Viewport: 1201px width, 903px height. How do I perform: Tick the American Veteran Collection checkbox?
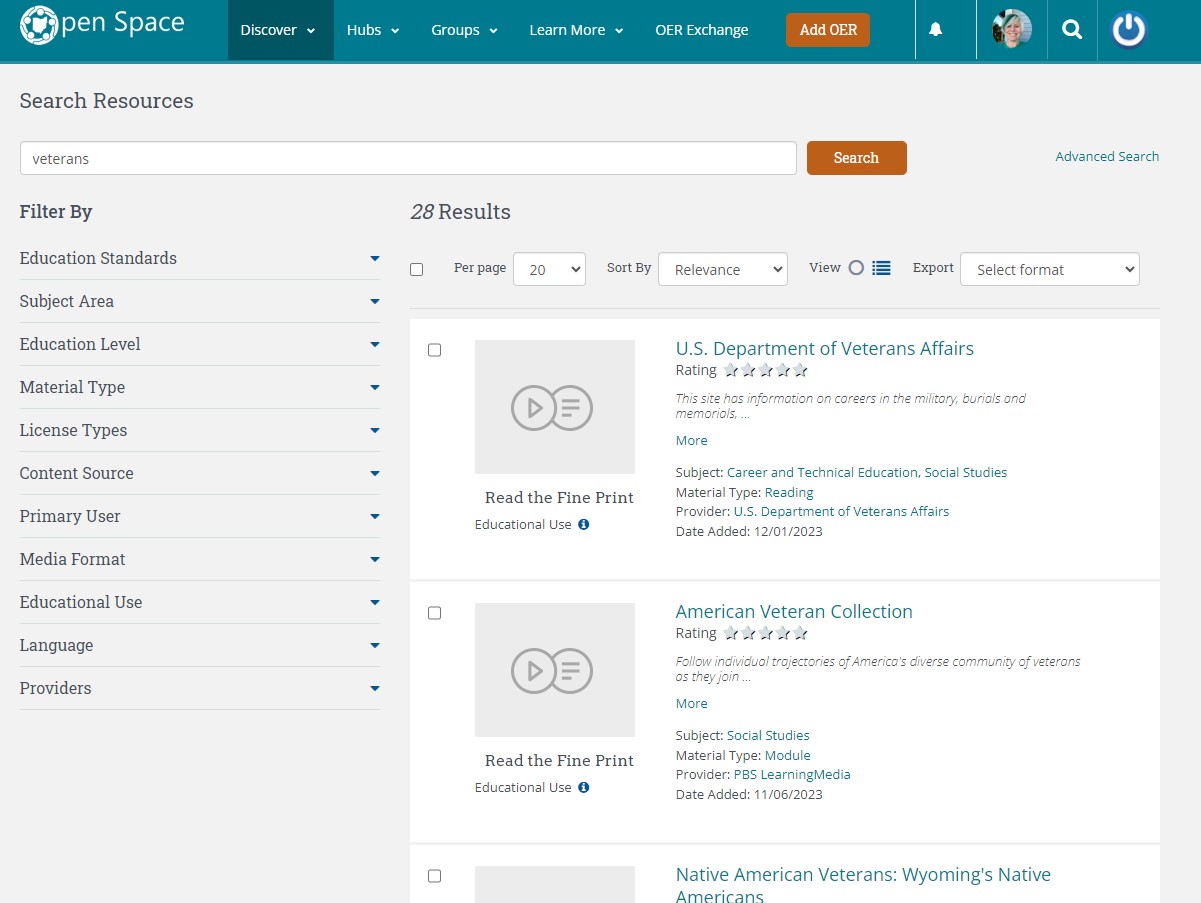434,613
